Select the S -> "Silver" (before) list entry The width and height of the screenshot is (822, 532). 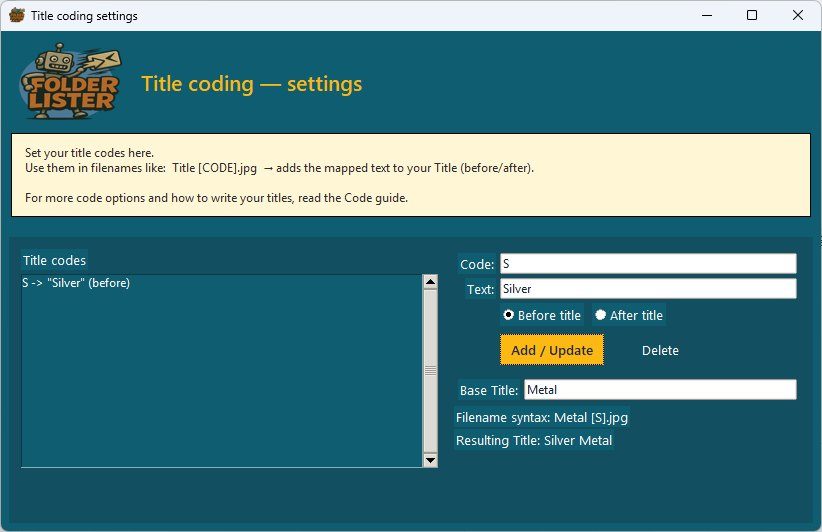pyautogui.click(x=76, y=284)
